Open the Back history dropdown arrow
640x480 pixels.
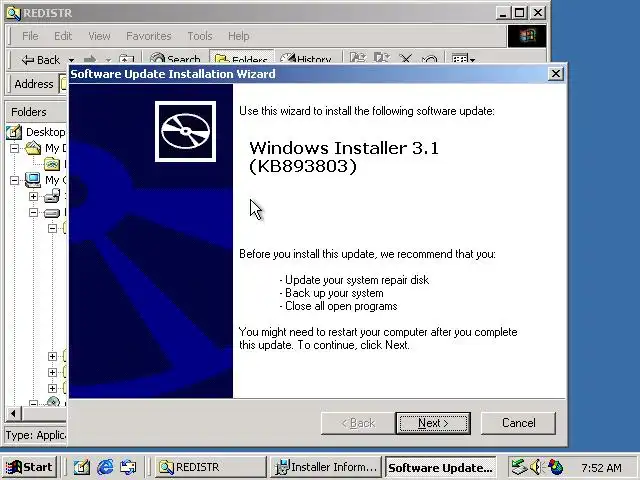[71, 60]
